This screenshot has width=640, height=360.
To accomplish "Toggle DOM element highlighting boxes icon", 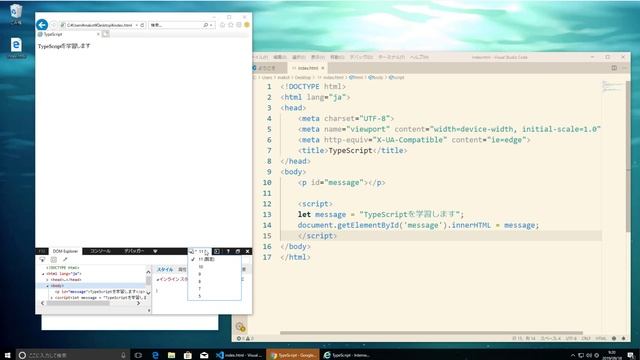I will click(53, 260).
